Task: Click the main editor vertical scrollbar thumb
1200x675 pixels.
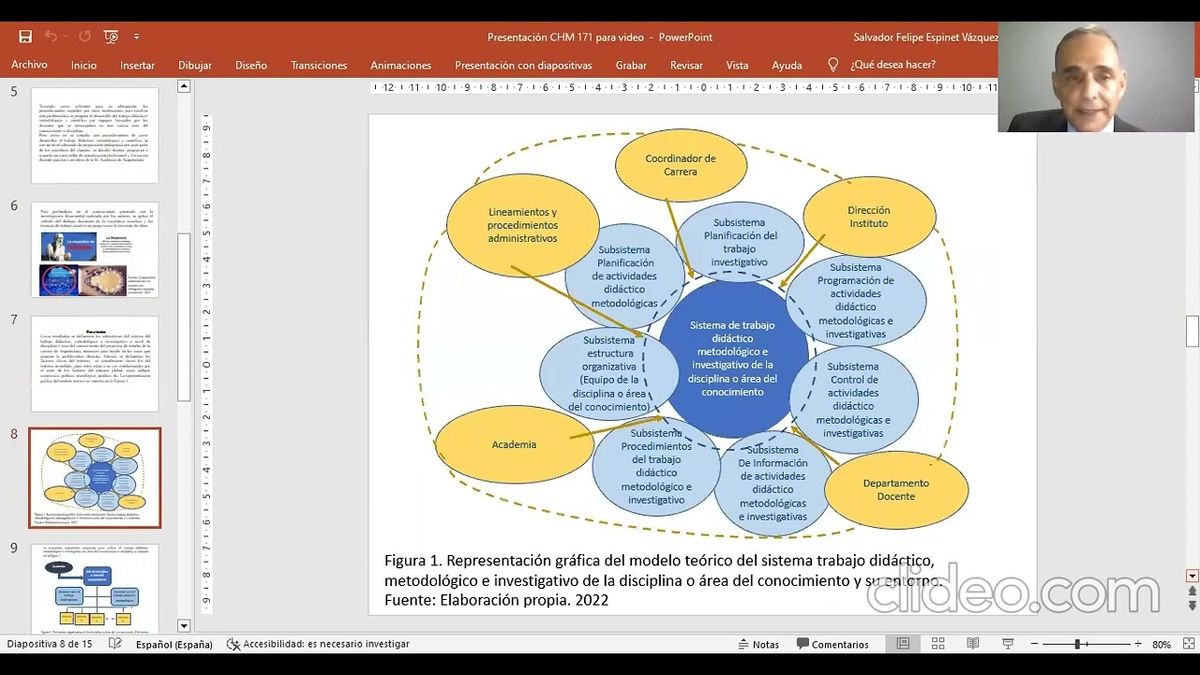Action: tap(1192, 331)
